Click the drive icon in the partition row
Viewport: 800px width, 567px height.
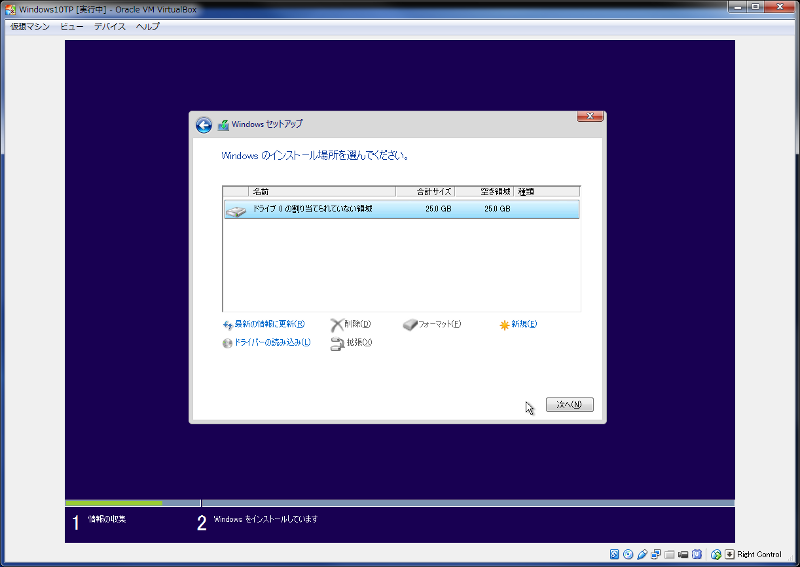[x=236, y=210]
